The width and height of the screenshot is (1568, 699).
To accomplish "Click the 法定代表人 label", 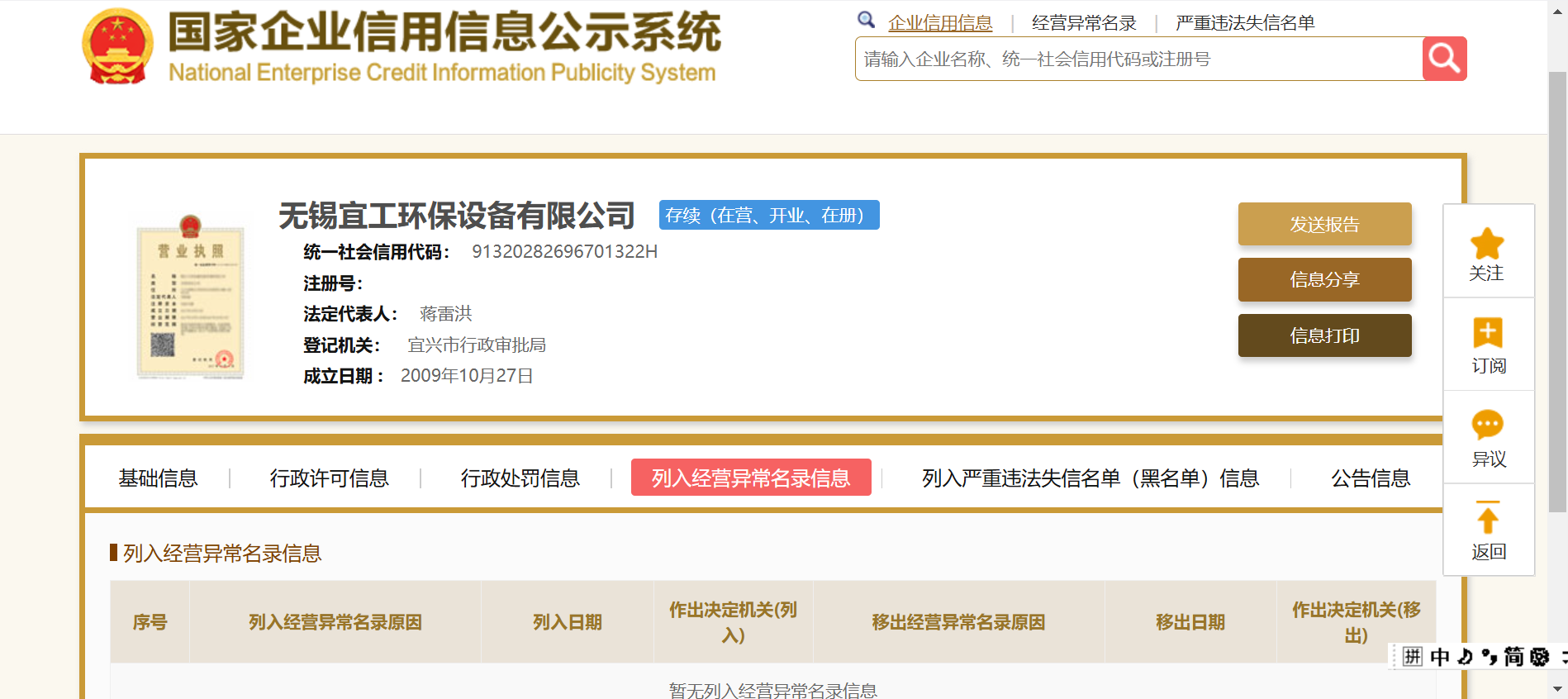I will point(351,314).
